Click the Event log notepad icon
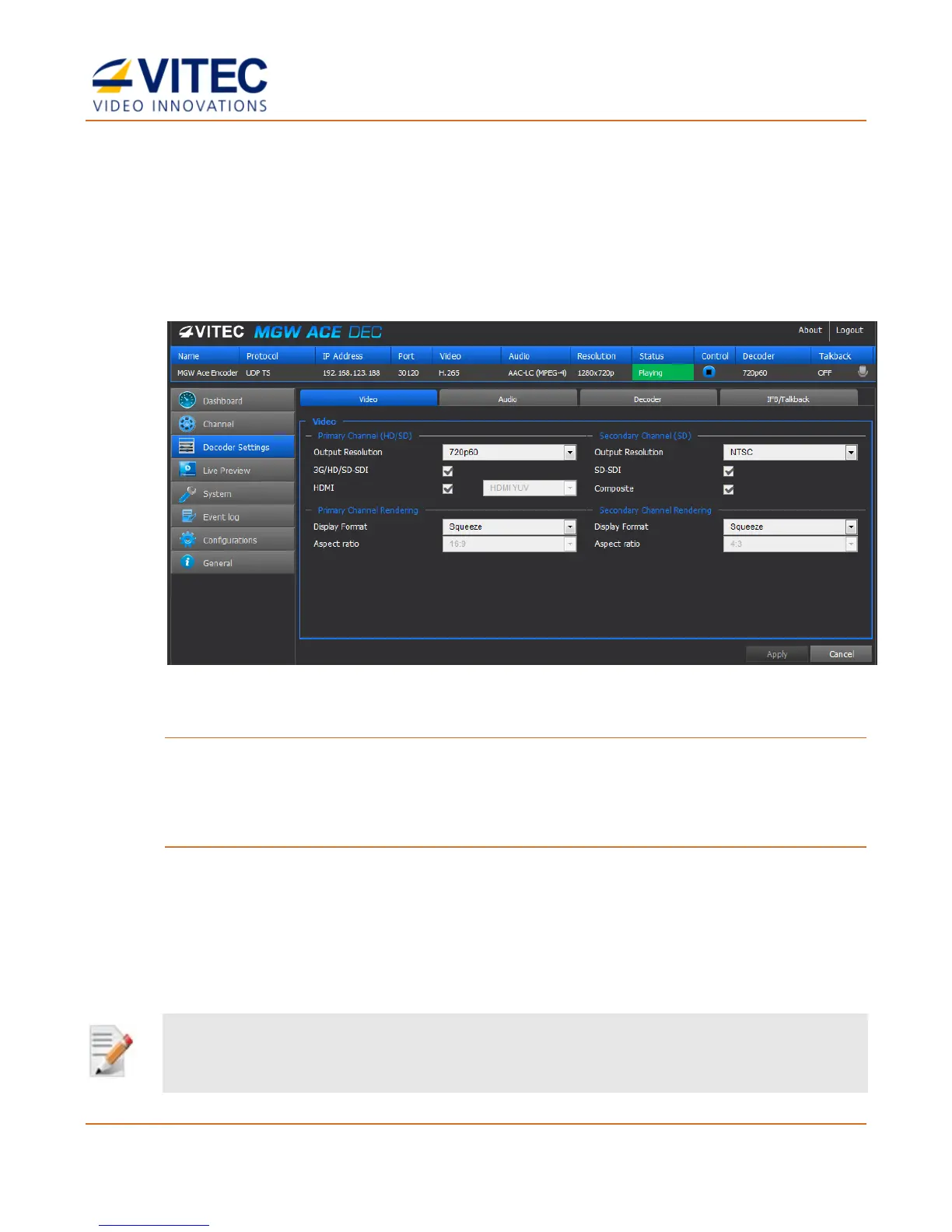The image size is (952, 1232). (187, 516)
